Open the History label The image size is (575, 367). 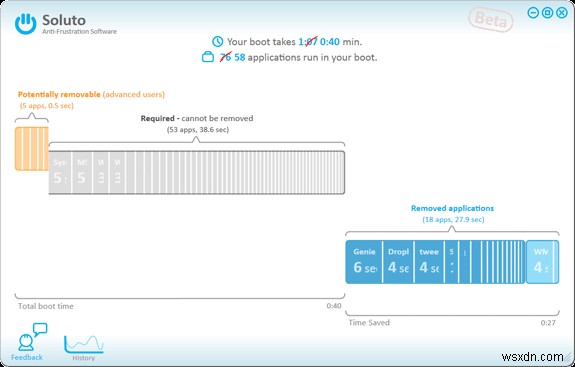[84, 358]
